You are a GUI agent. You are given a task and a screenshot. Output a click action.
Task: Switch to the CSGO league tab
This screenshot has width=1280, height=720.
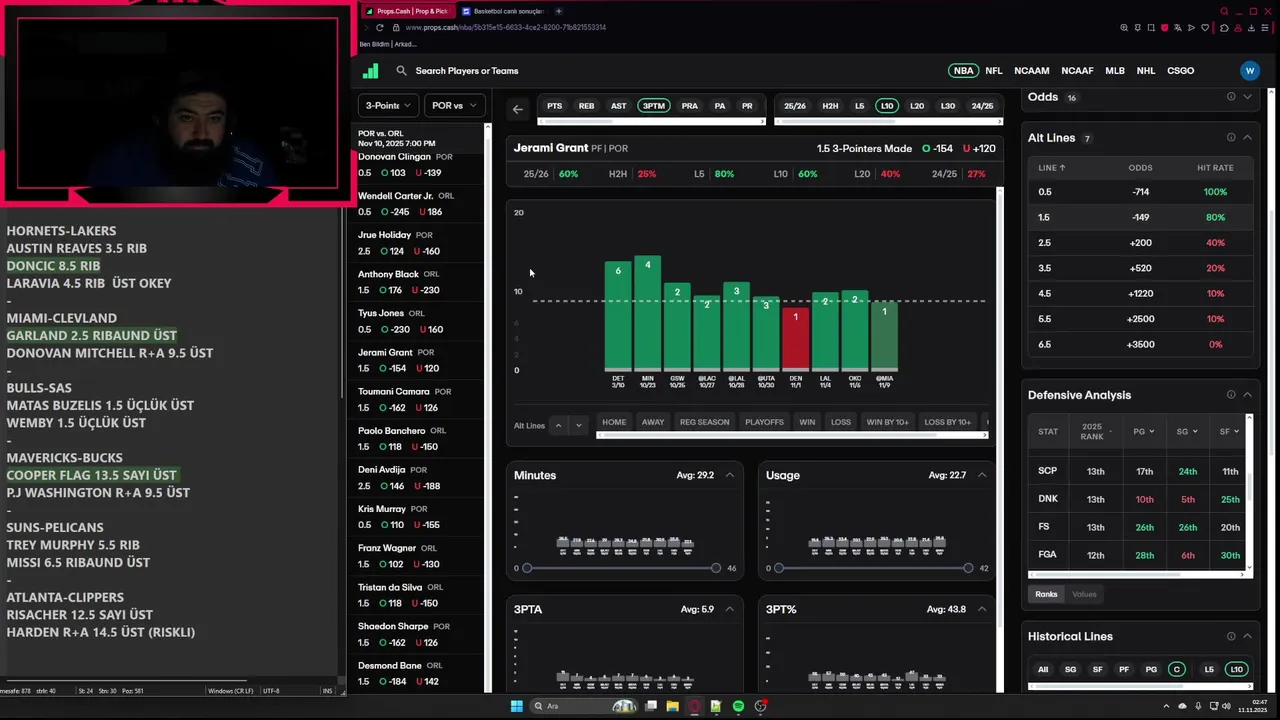(x=1180, y=71)
